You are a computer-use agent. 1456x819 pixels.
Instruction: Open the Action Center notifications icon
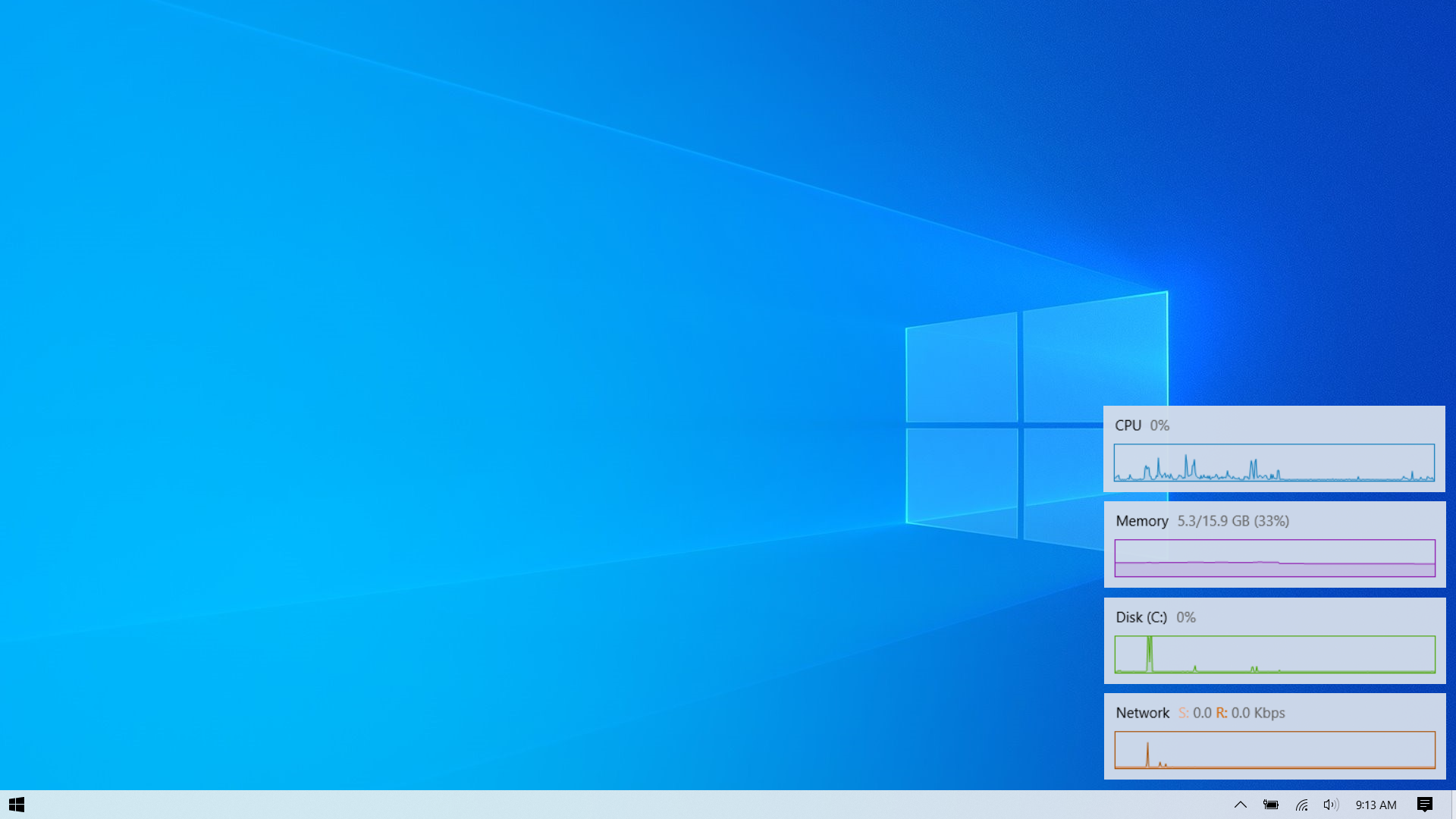click(1424, 805)
